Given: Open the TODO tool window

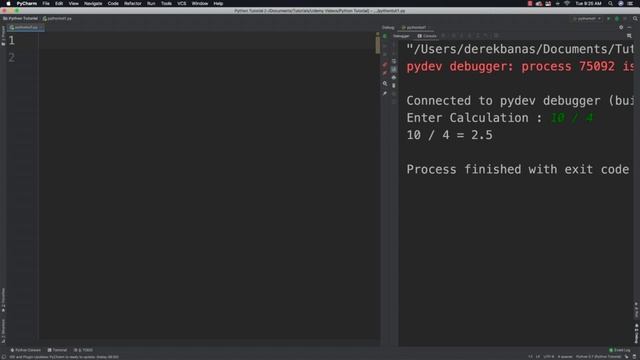Looking at the screenshot, I should (x=83, y=350).
